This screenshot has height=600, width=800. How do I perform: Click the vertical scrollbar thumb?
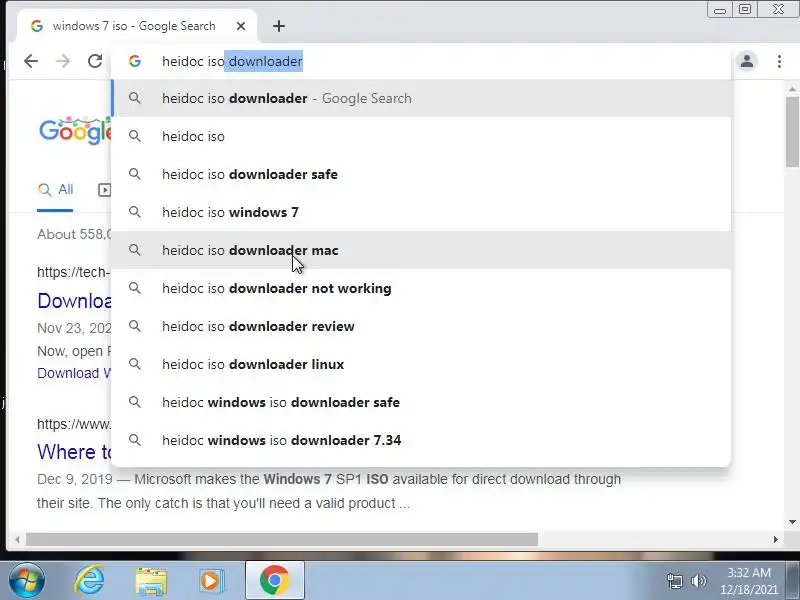pos(792,132)
